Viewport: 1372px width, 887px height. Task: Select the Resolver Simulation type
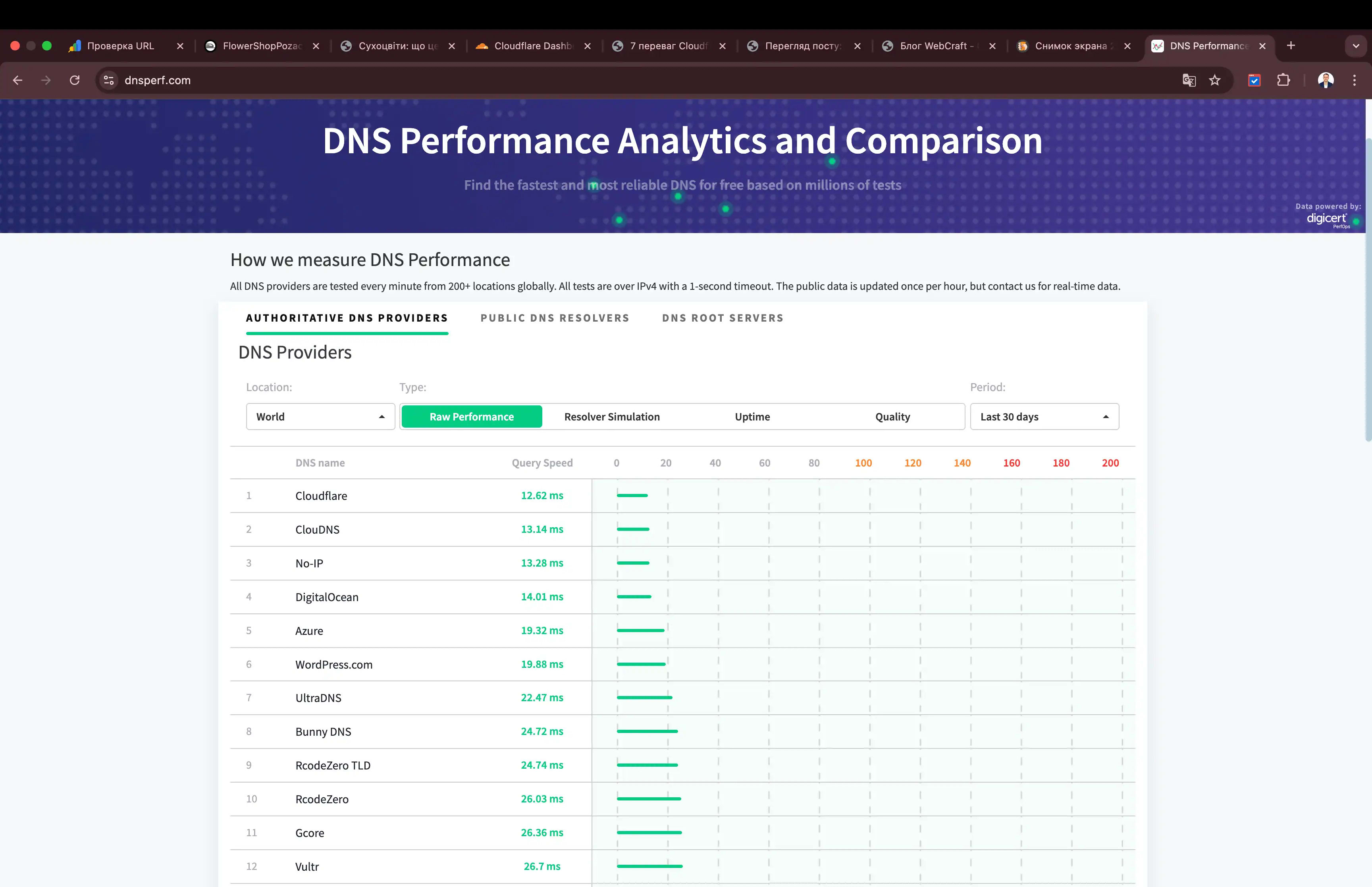tap(612, 417)
